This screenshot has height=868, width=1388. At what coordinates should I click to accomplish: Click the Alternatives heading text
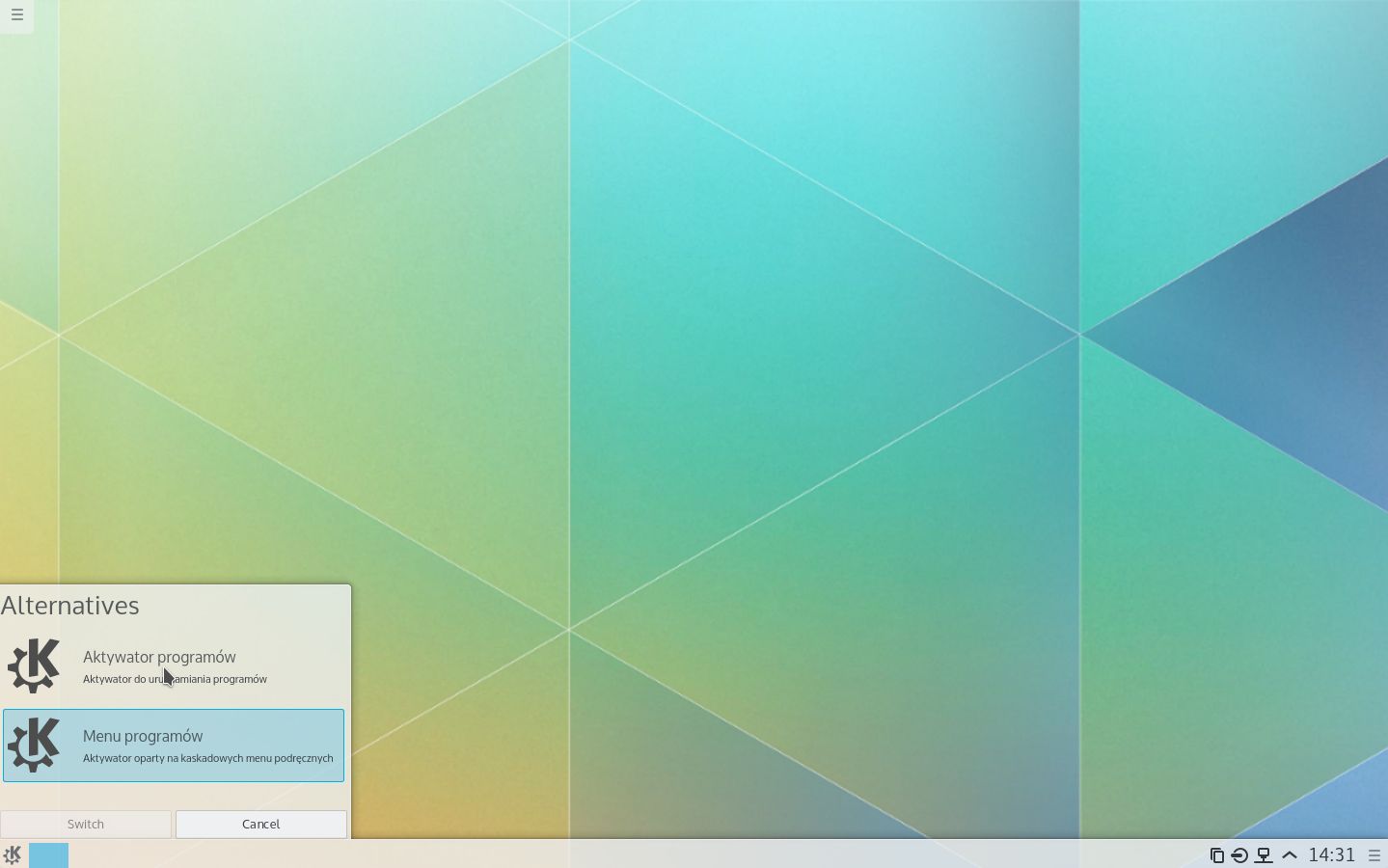(x=70, y=606)
